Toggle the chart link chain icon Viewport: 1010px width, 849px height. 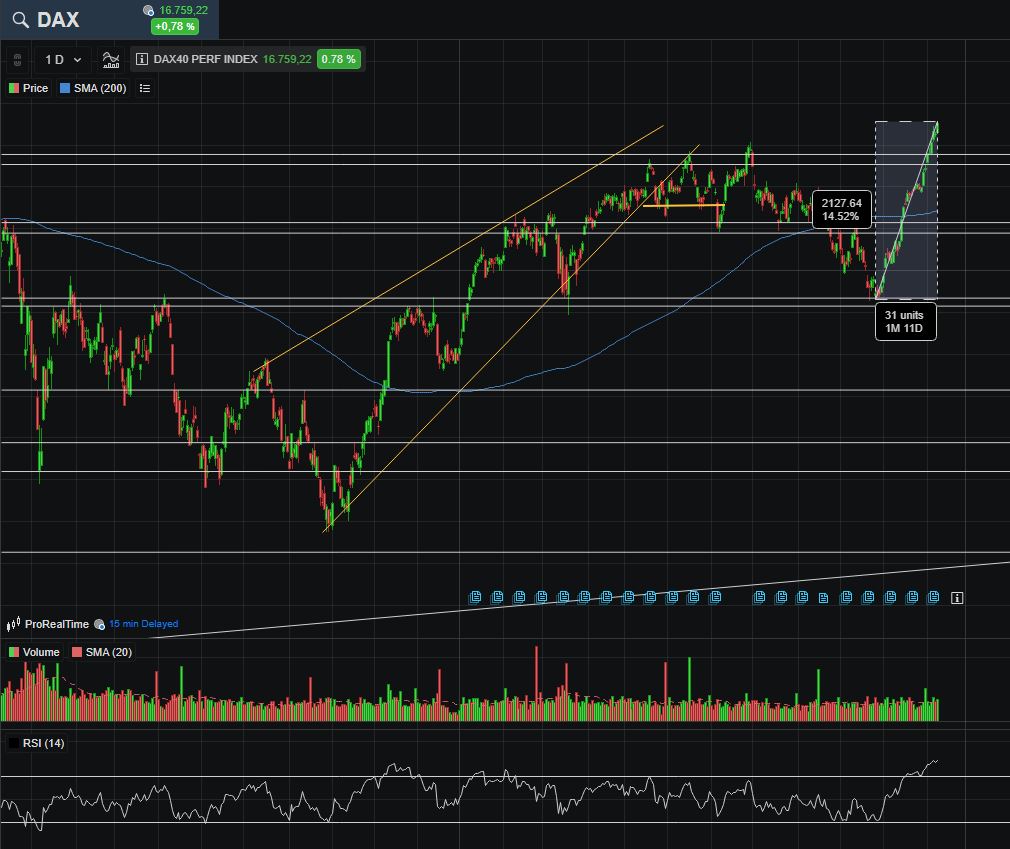tap(17, 60)
